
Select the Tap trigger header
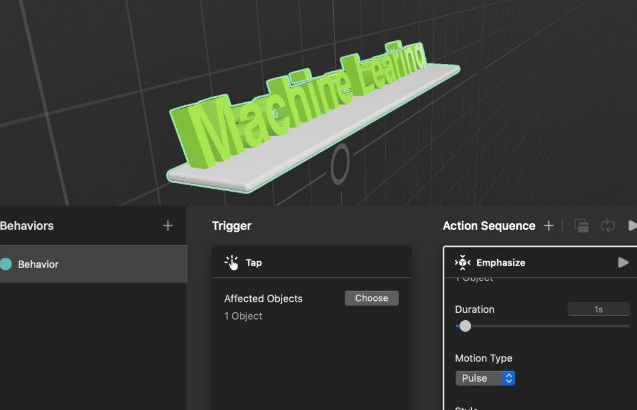point(312,262)
